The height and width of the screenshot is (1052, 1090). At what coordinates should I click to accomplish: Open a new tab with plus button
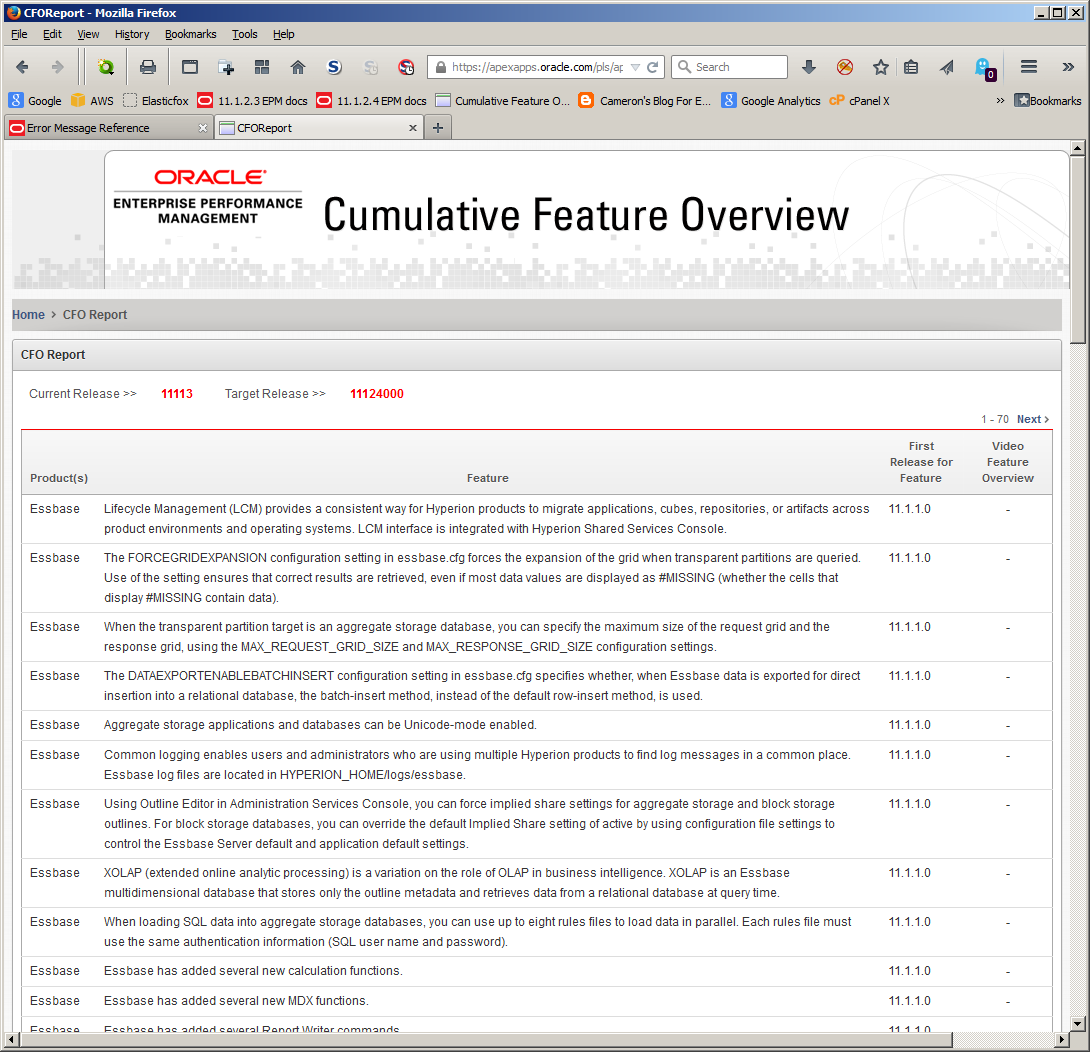(438, 128)
